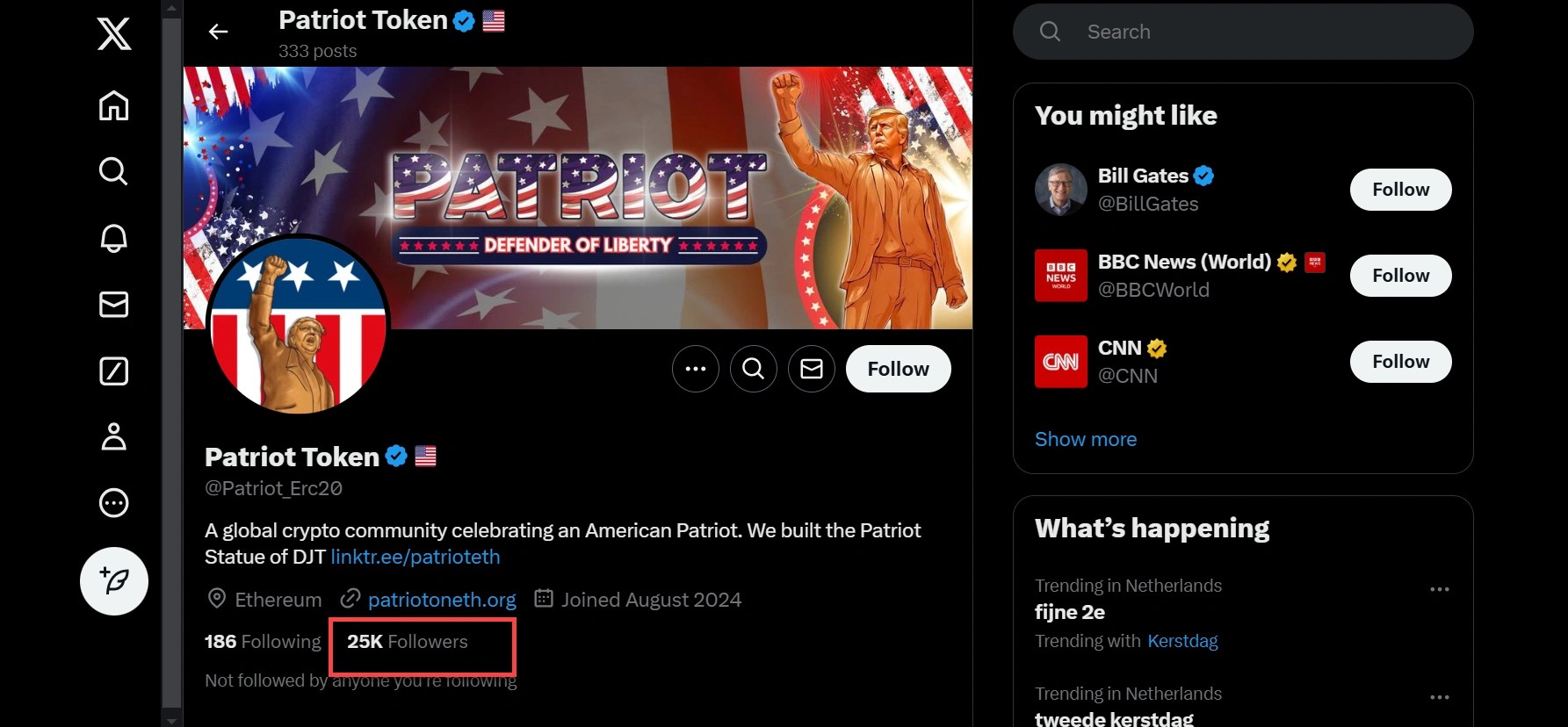Screen dimensions: 1568x727
Task: Click Show more under suggestions
Action: pos(1085,439)
